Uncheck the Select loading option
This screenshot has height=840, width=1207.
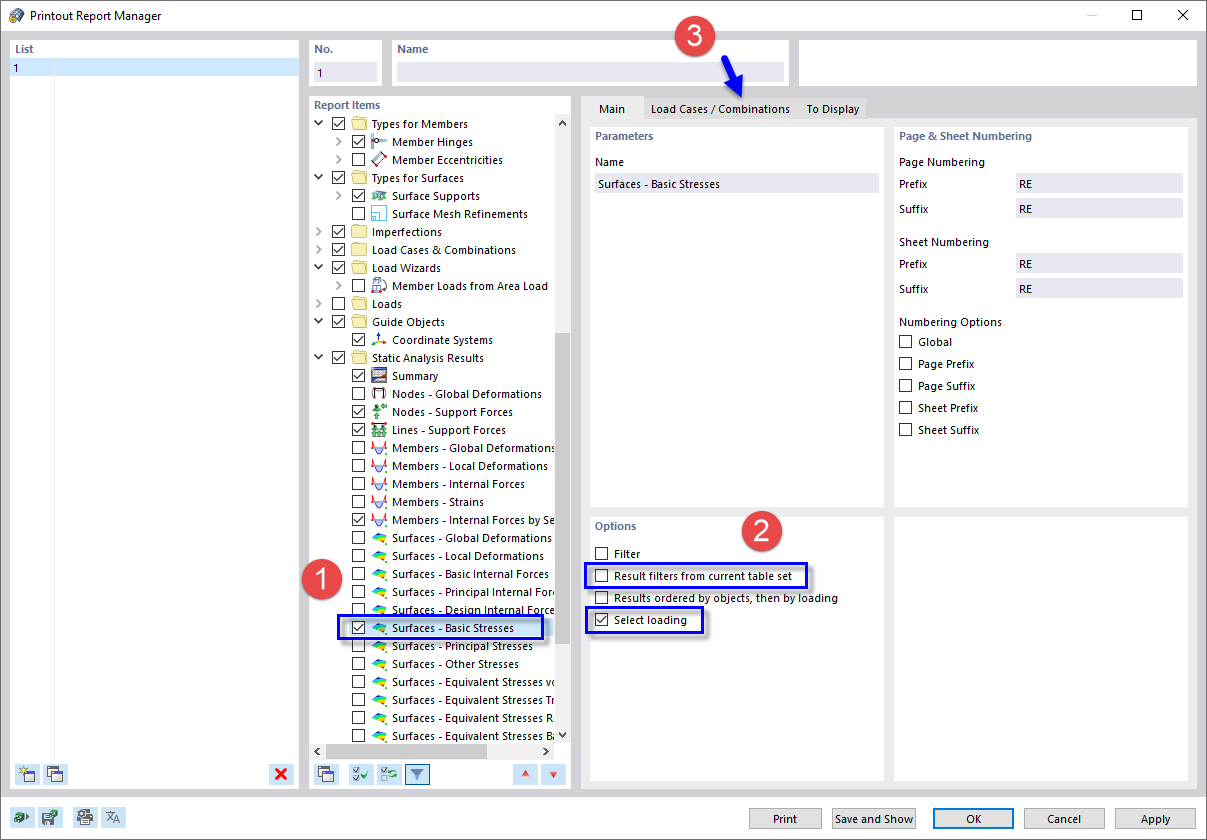coord(601,620)
